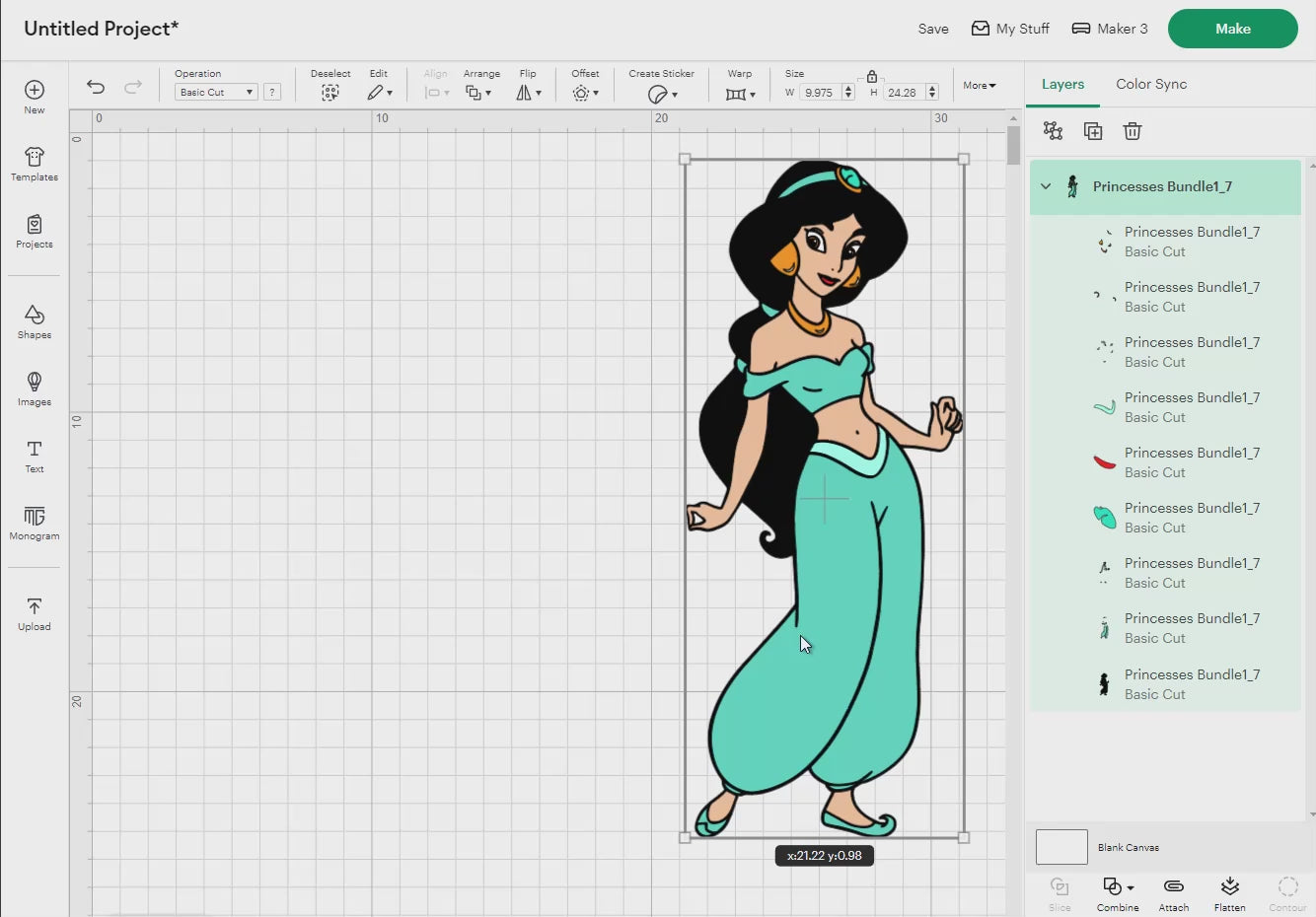Click the Redo arrow

click(x=133, y=87)
